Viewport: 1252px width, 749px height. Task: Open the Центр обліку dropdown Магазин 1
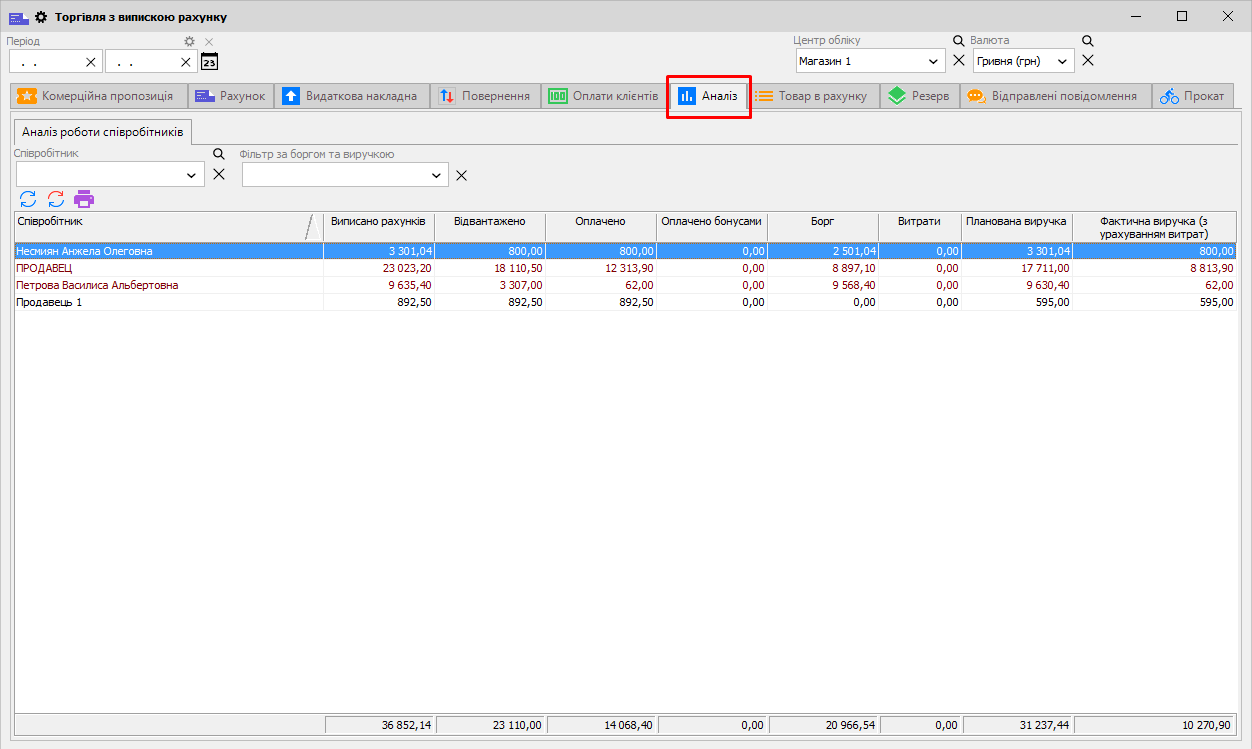pyautogui.click(x=933, y=61)
